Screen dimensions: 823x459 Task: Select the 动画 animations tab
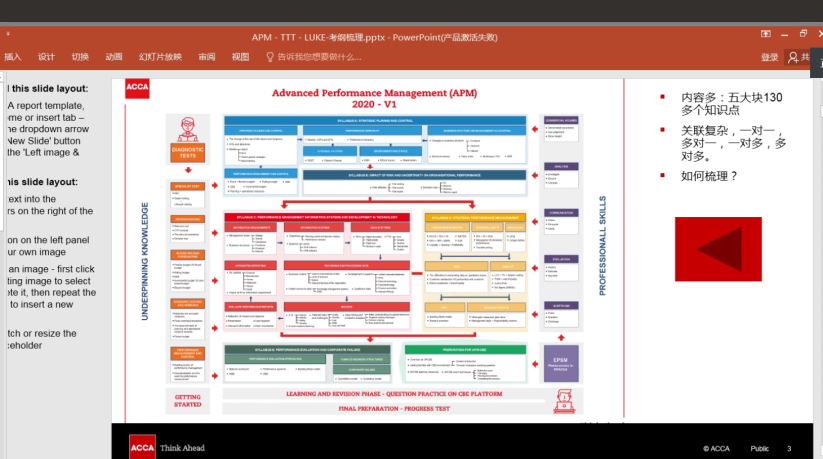tap(114, 57)
